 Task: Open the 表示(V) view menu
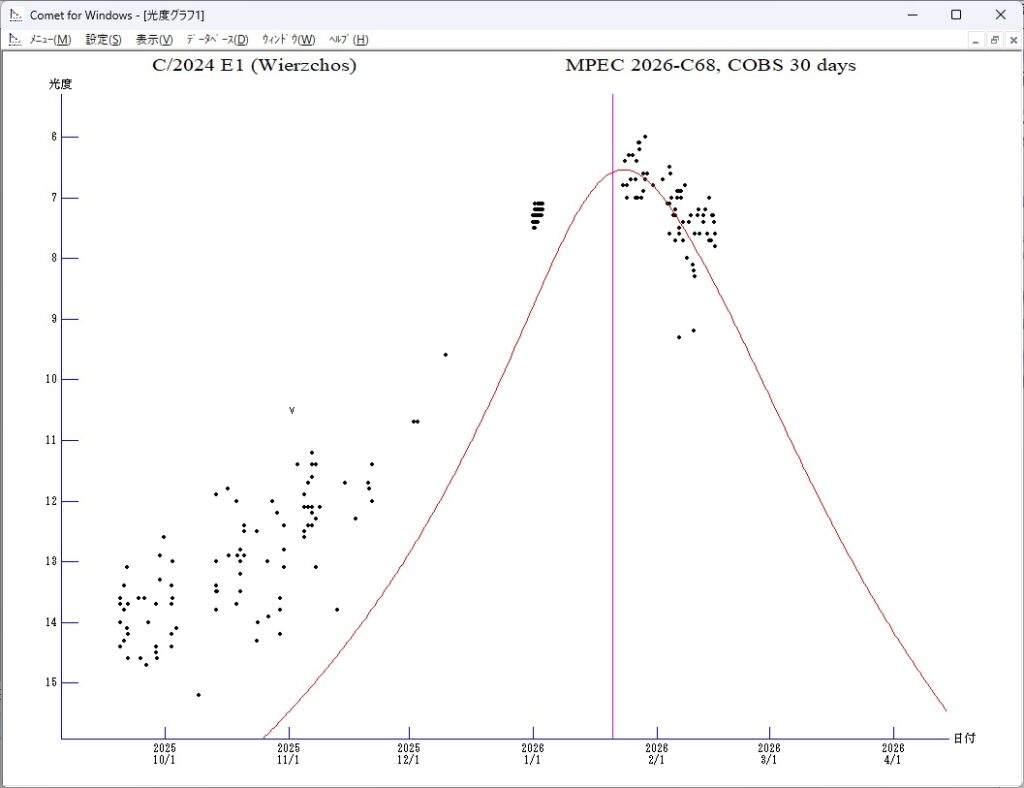[x=154, y=39]
